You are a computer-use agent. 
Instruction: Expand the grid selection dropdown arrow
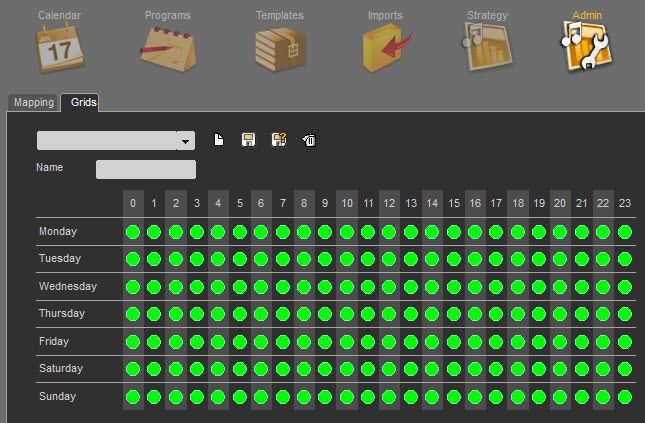coord(186,142)
